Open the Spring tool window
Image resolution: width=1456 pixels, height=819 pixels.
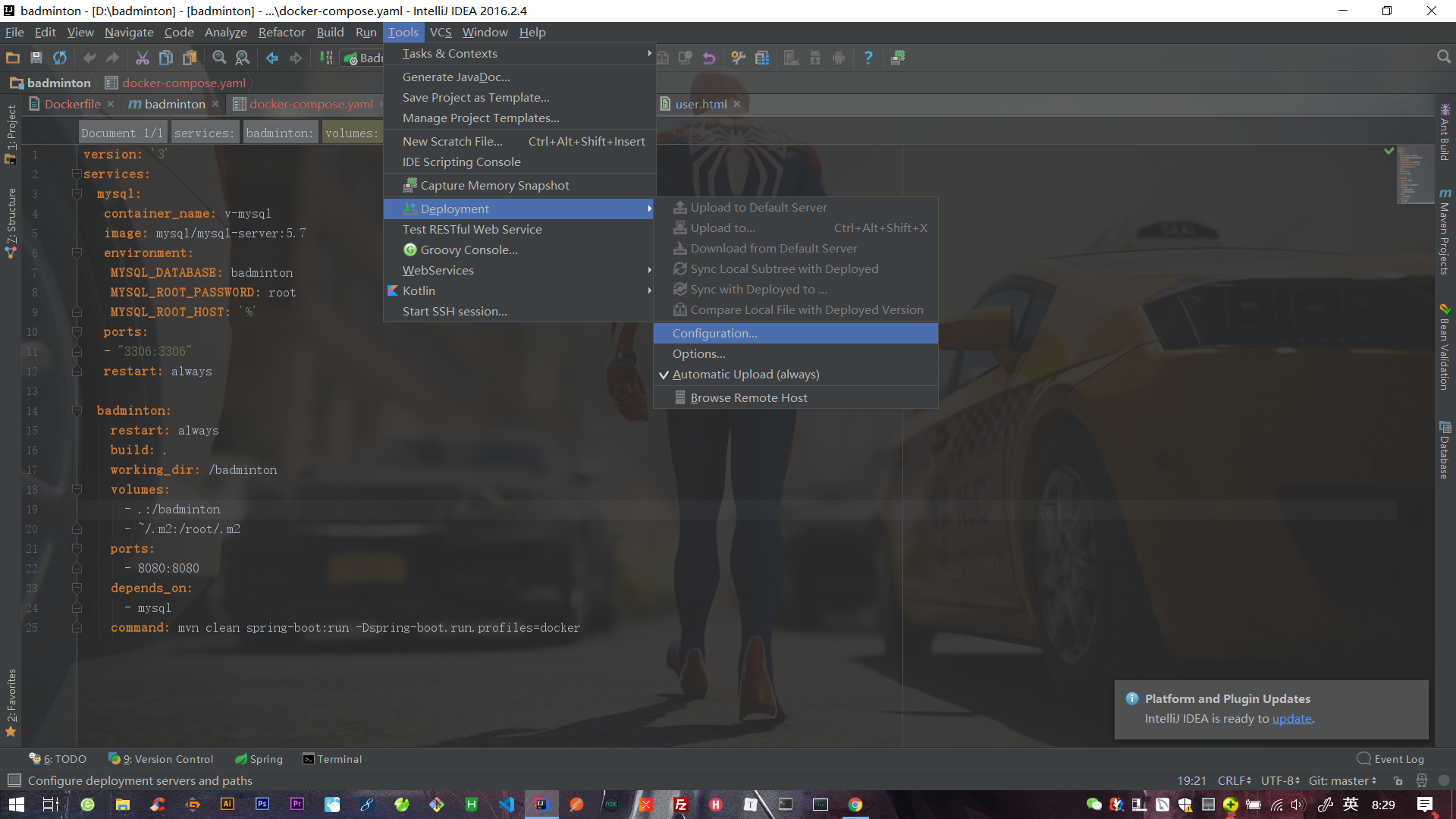tap(259, 759)
